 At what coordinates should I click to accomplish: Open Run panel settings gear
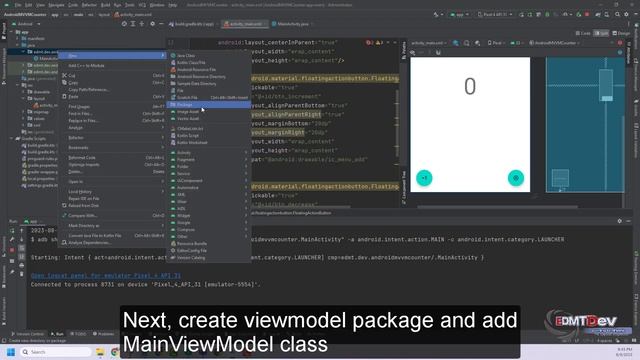coord(620,221)
